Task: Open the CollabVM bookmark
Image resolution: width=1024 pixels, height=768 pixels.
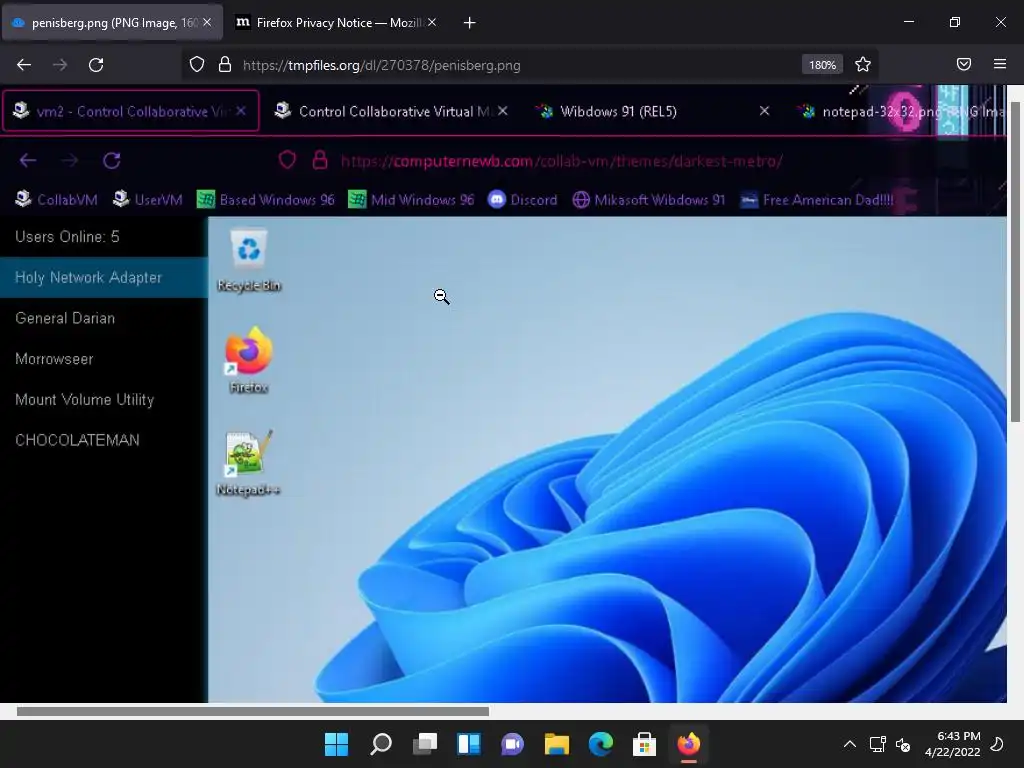Action: pos(56,200)
